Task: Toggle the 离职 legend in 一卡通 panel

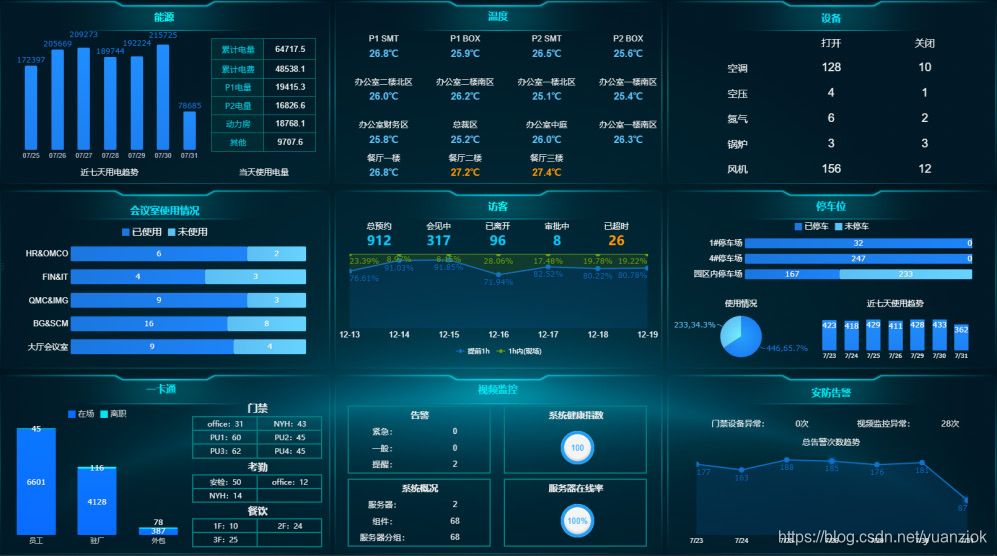Action: tap(114, 414)
